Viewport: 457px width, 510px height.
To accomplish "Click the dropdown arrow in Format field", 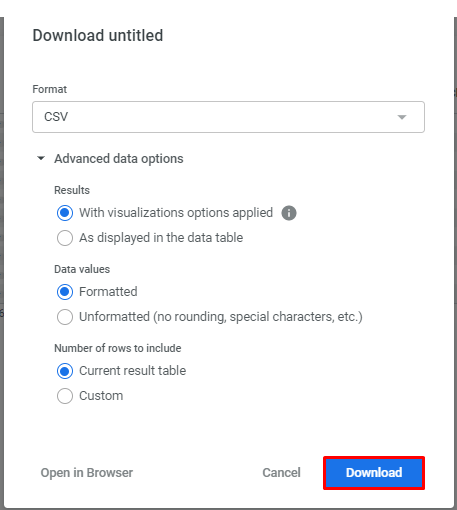I will [402, 117].
